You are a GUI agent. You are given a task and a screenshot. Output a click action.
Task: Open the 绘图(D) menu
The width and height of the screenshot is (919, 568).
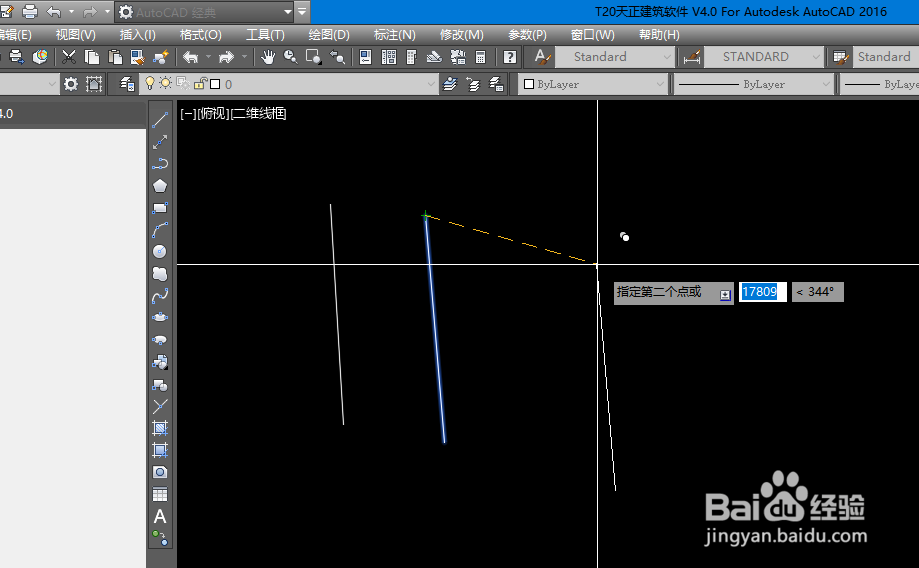(x=329, y=35)
